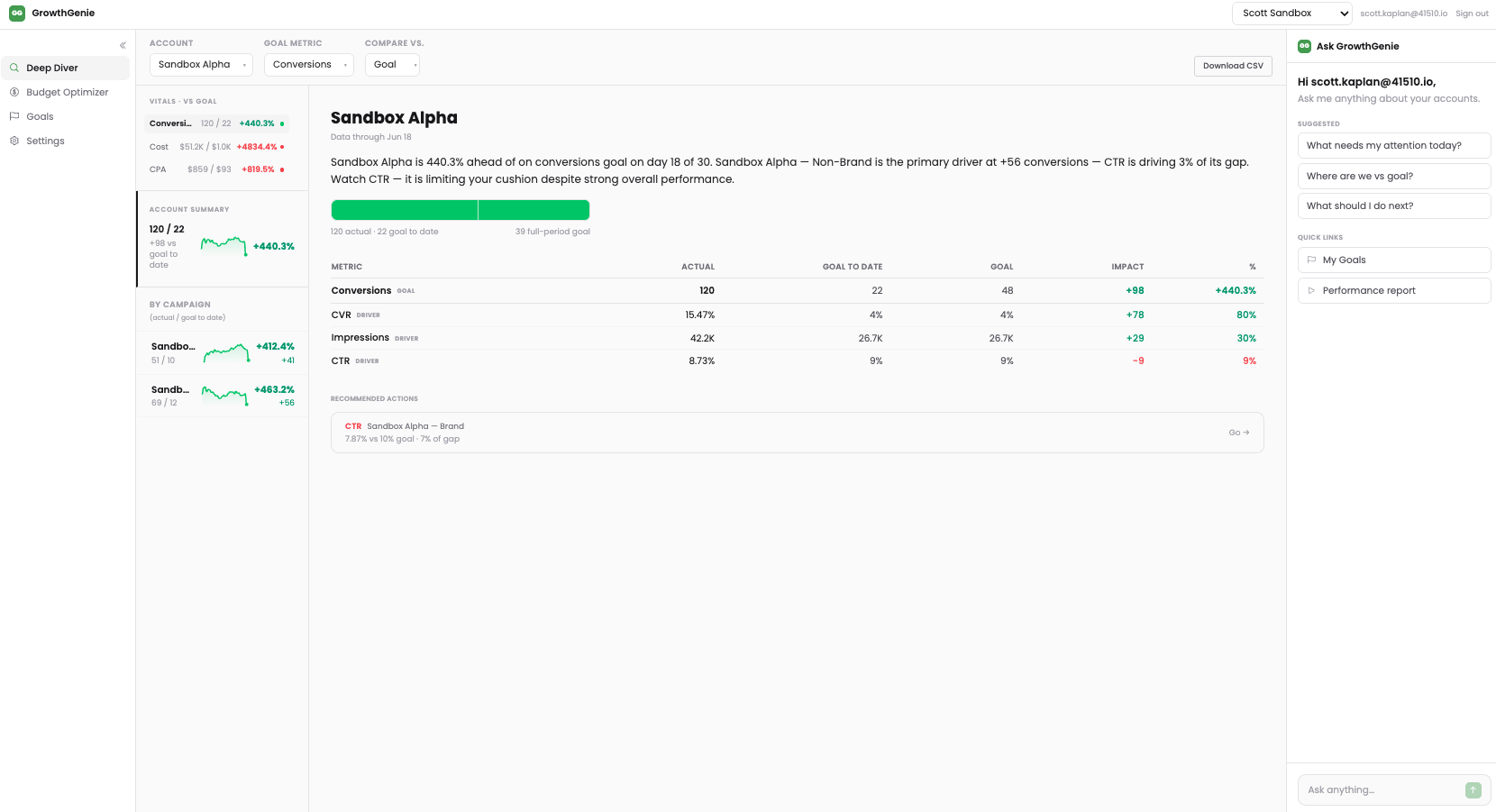This screenshot has width=1496, height=812.
Task: Click the Ask anything input field
Action: [1383, 789]
